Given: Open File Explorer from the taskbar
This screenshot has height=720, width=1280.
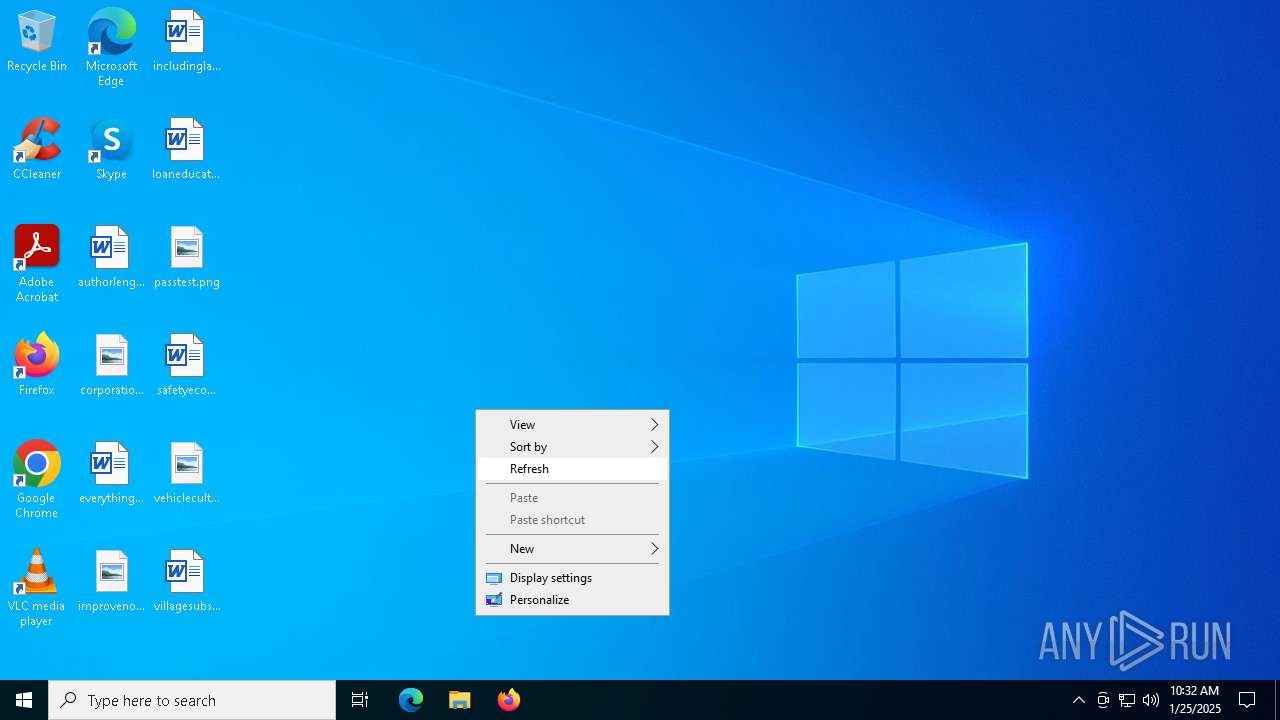Looking at the screenshot, I should (x=460, y=700).
